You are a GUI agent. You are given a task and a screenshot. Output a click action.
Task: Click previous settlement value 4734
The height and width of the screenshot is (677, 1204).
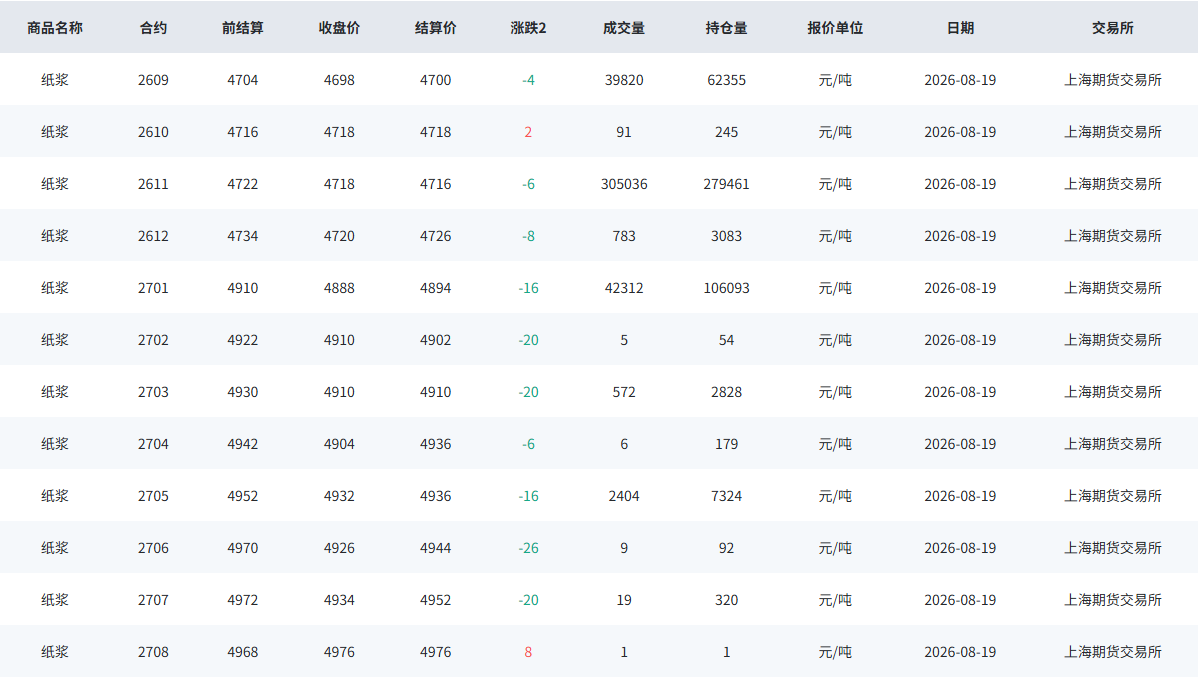click(x=243, y=236)
